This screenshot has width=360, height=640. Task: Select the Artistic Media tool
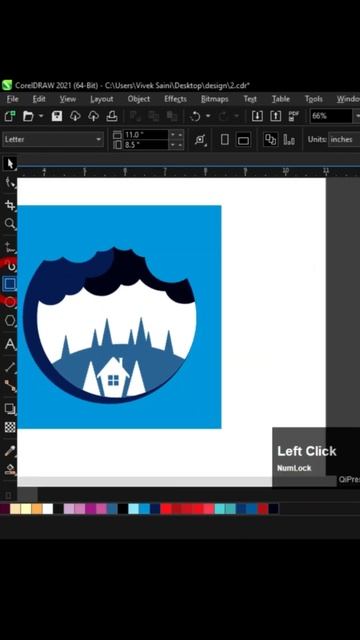click(x=10, y=266)
